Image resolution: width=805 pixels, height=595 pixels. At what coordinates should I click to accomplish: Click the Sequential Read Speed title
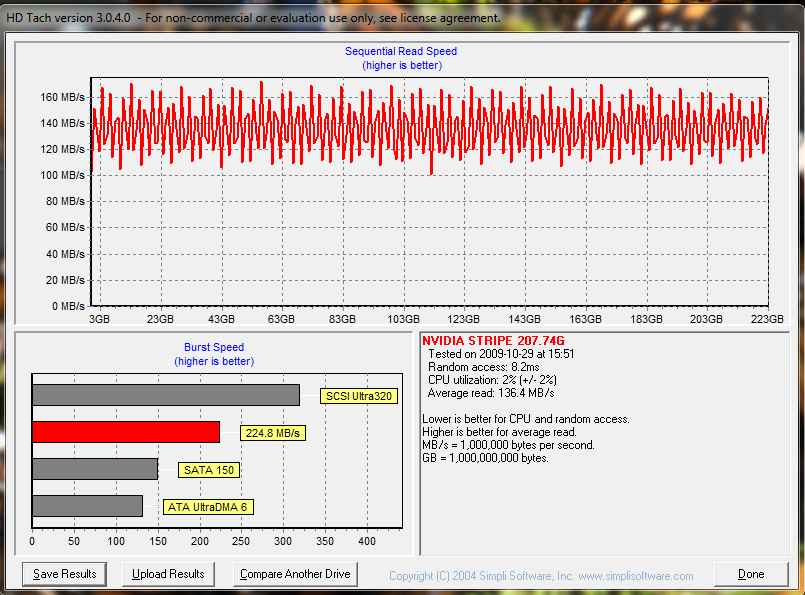click(x=401, y=51)
